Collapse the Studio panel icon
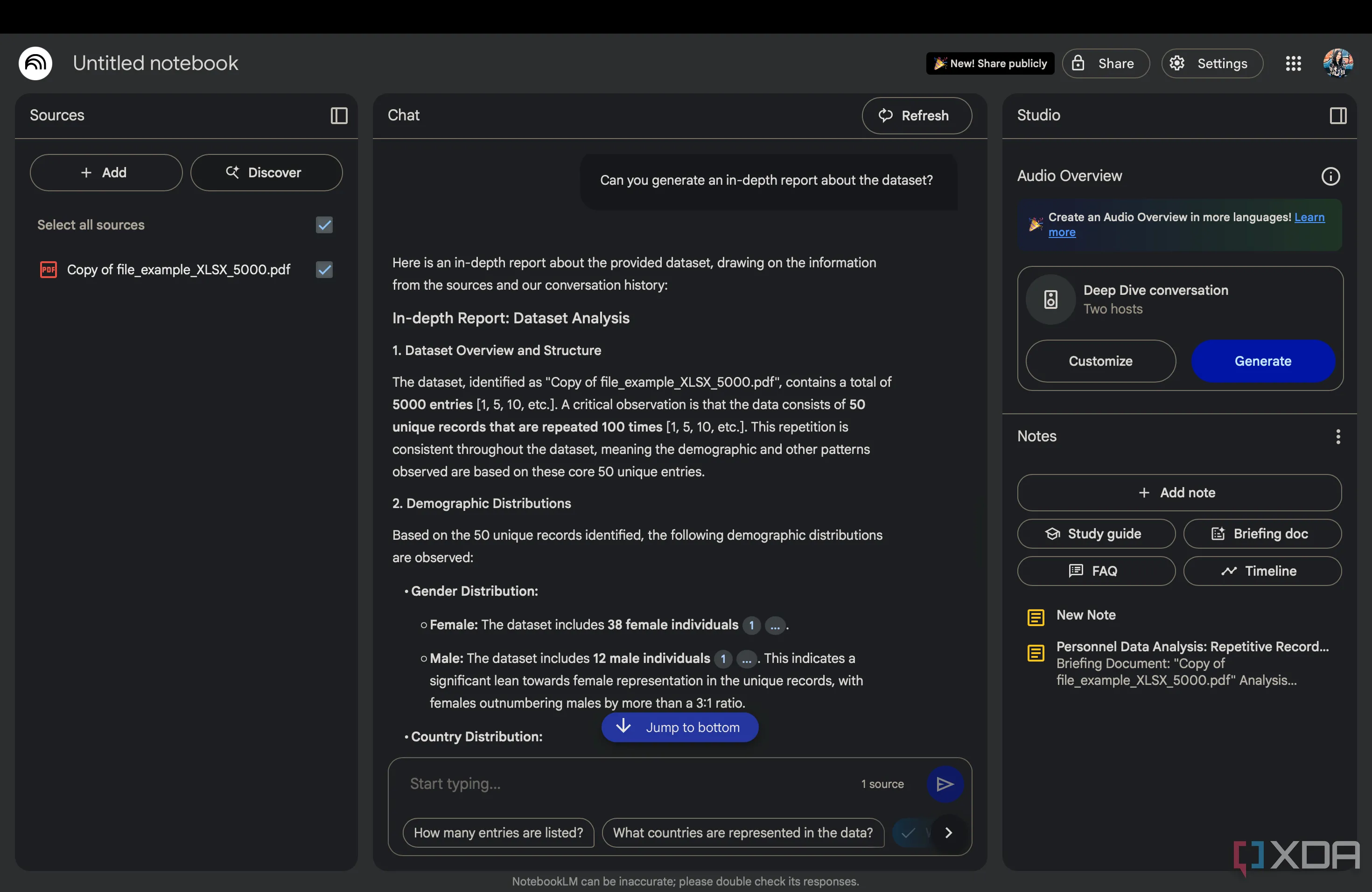Image resolution: width=1372 pixels, height=892 pixels. [x=1337, y=116]
